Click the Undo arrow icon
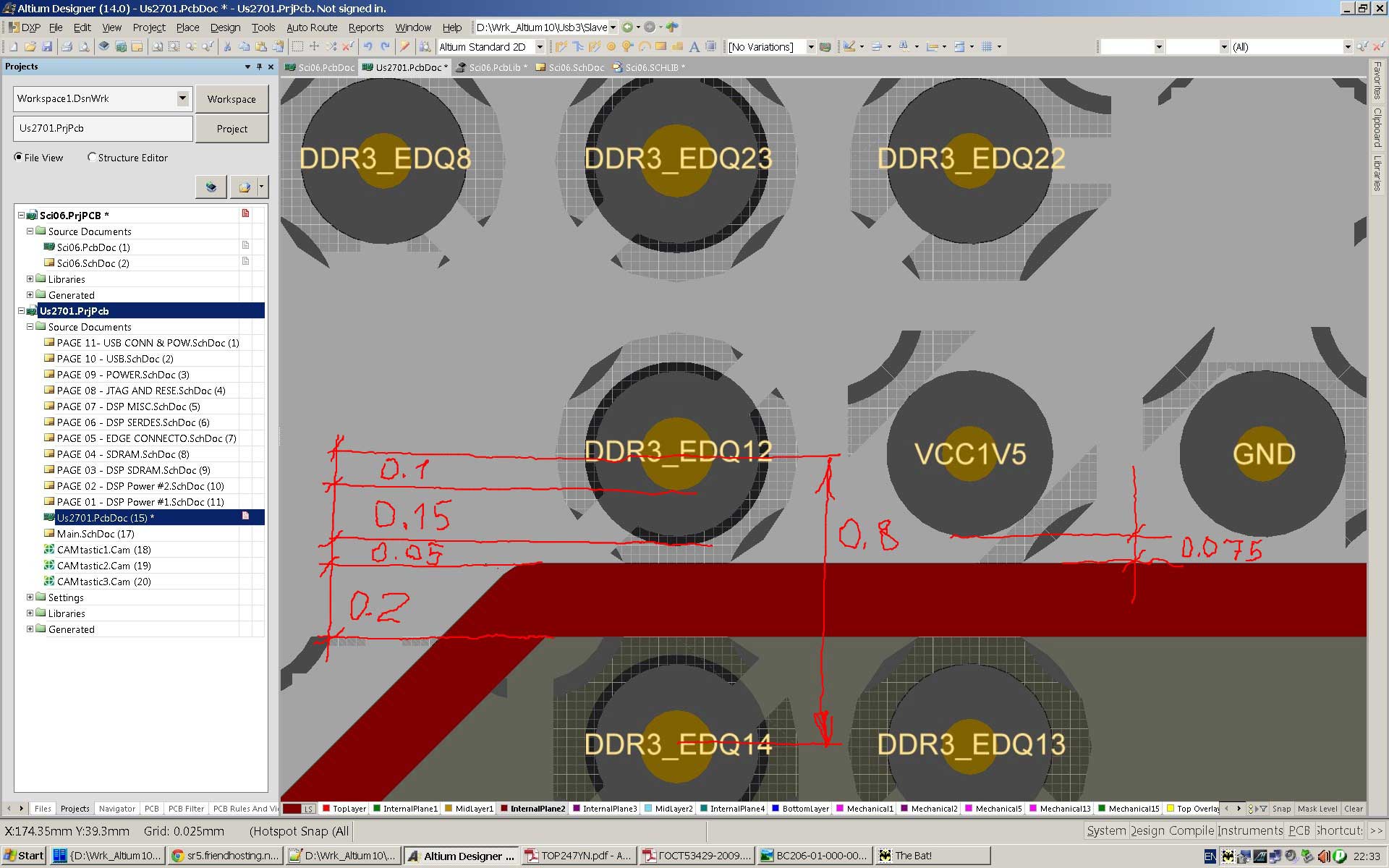Screen dimensions: 1389x868 click(368, 47)
